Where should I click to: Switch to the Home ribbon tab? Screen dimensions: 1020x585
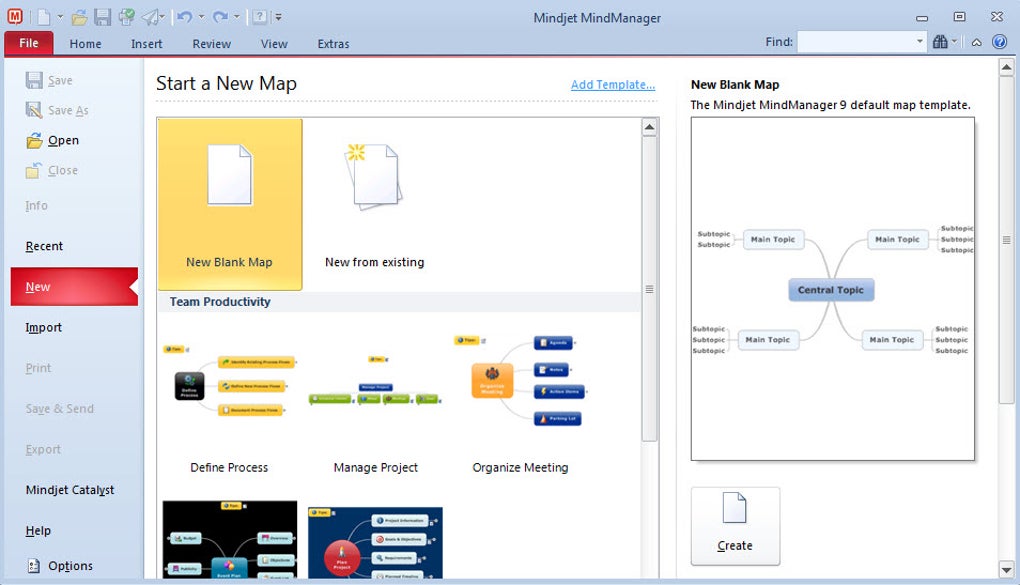tap(85, 44)
